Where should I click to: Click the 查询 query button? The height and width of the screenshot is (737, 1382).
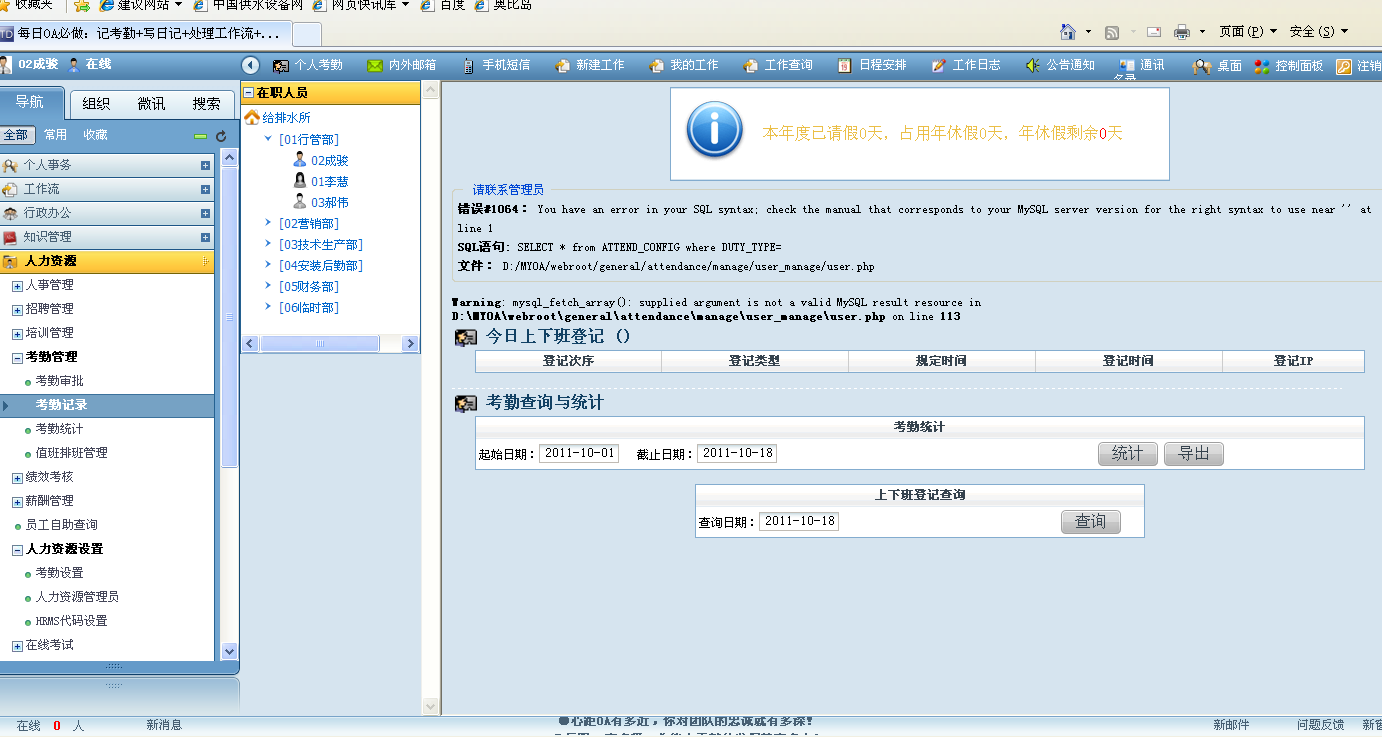pyautogui.click(x=1091, y=522)
